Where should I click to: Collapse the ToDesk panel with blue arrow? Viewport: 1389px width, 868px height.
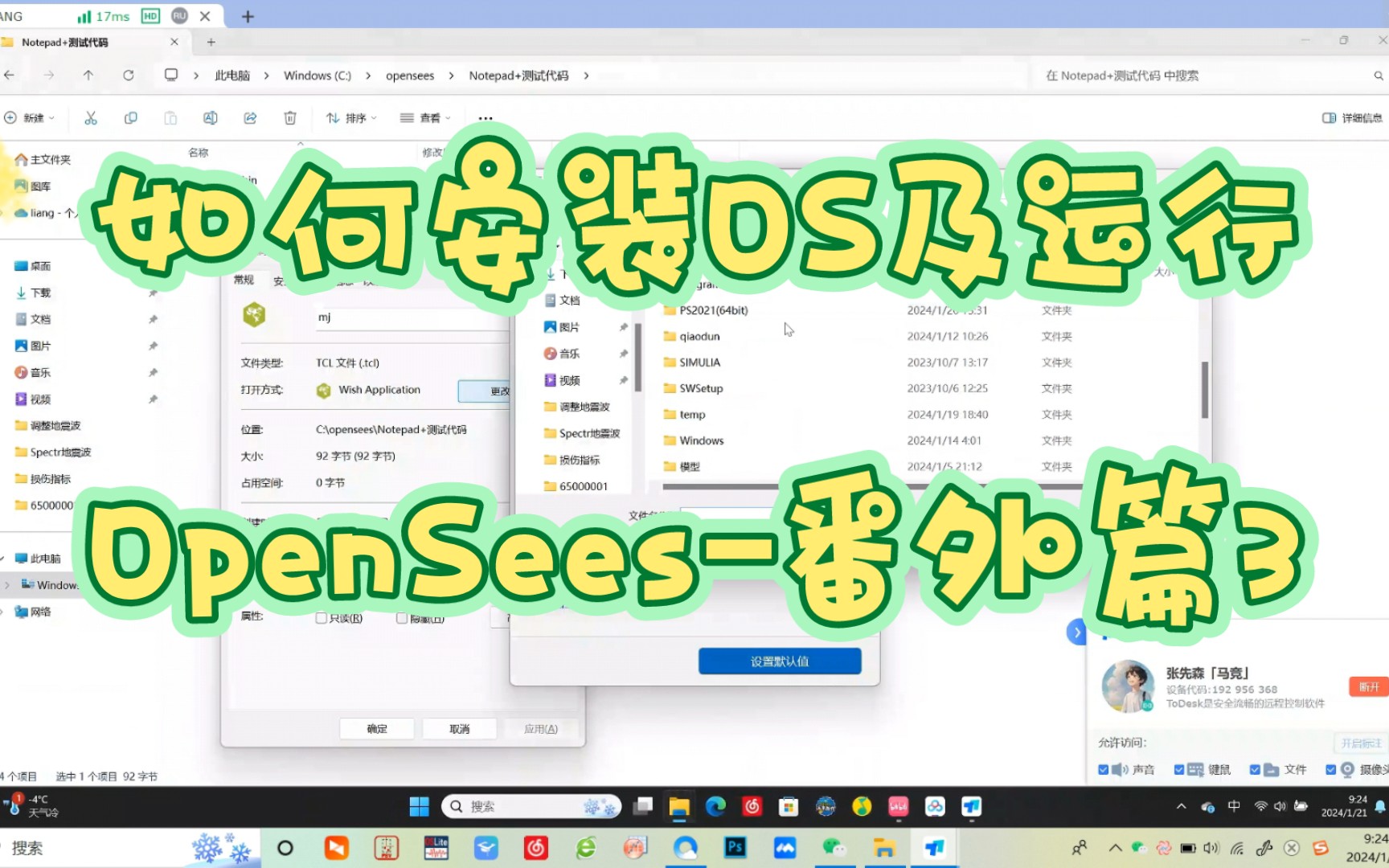coord(1077,632)
